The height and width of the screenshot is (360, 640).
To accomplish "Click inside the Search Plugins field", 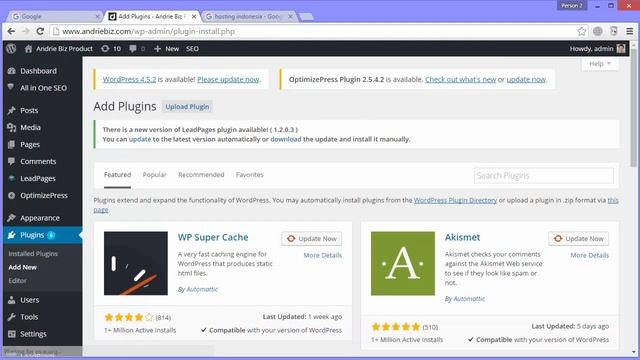I will click(544, 176).
